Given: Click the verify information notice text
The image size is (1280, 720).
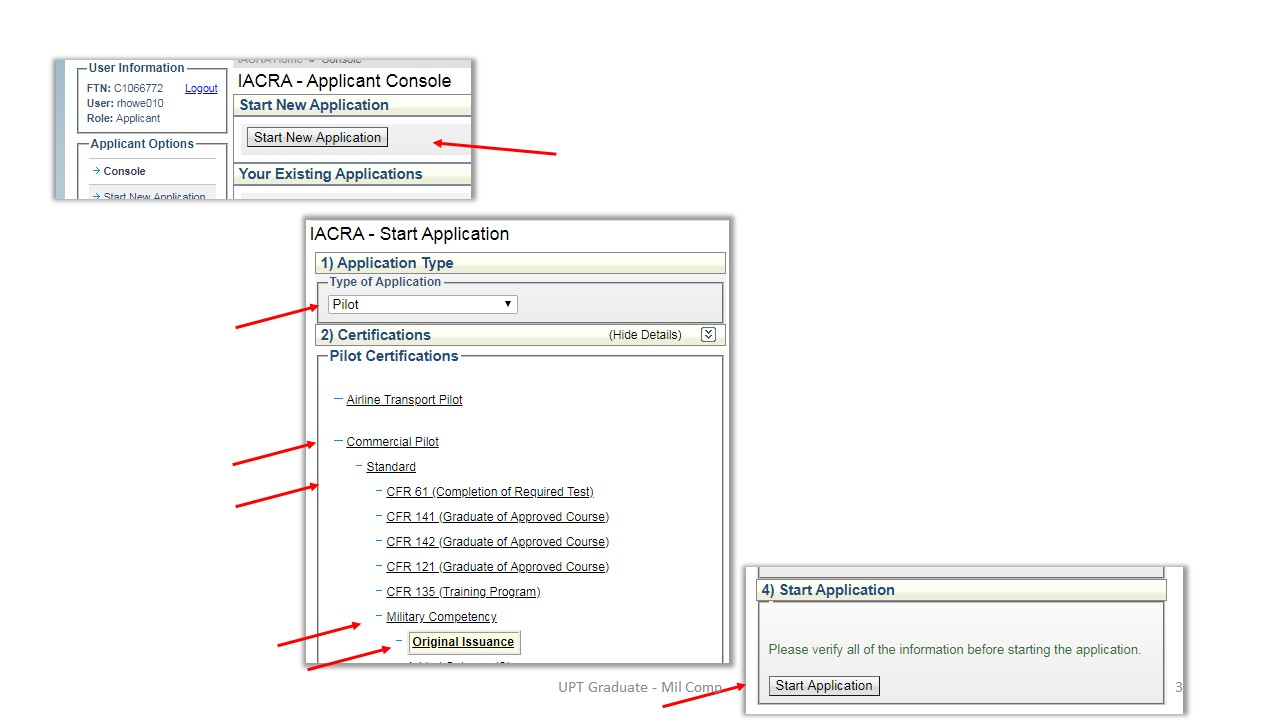Looking at the screenshot, I should click(954, 650).
